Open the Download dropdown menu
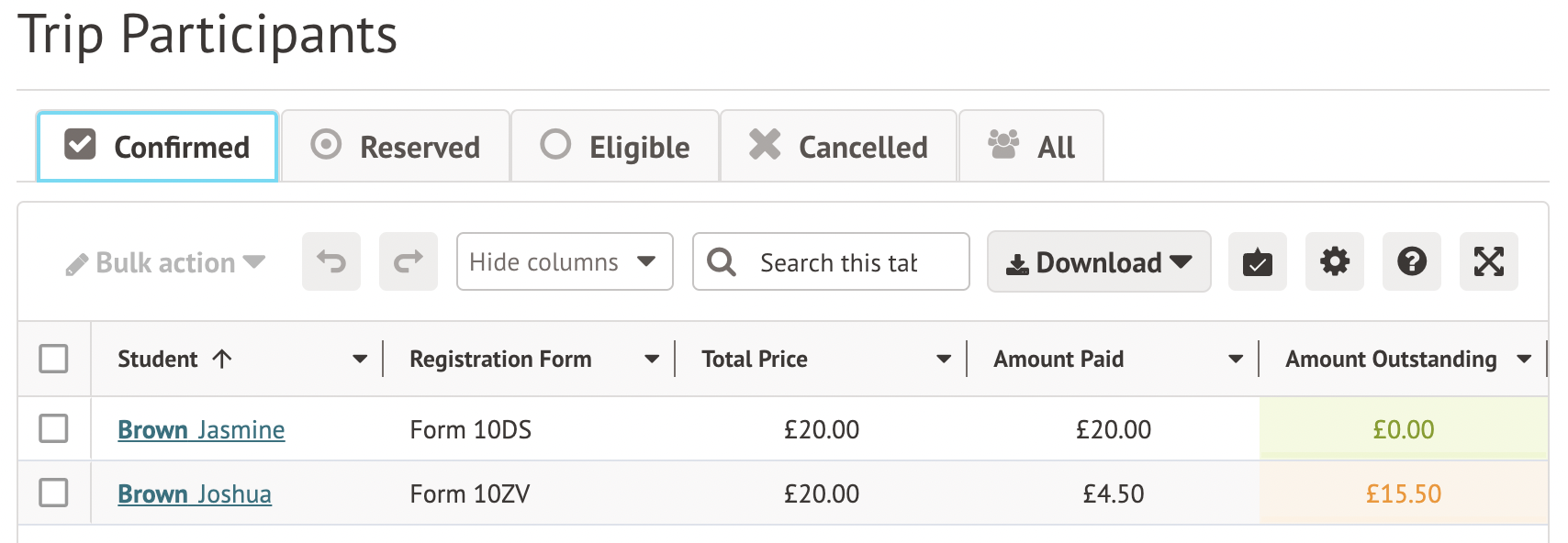Screen dimensions: 1568x543 tap(1099, 262)
